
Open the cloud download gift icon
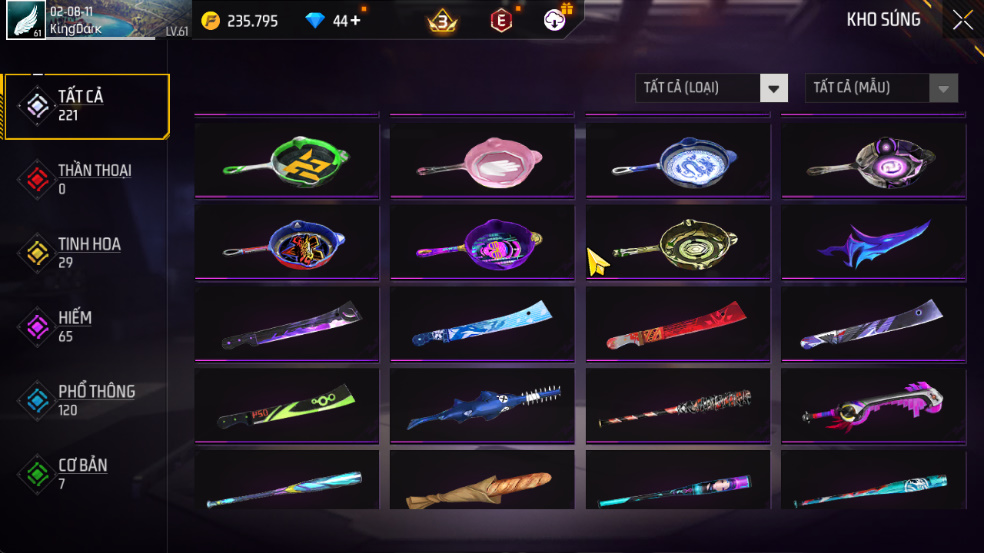click(554, 20)
